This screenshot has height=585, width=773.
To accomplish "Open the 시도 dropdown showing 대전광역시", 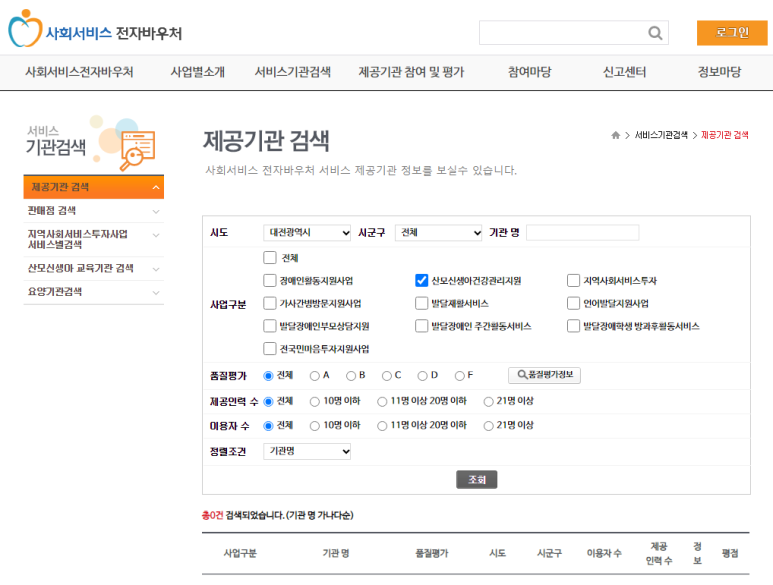I will tap(307, 233).
